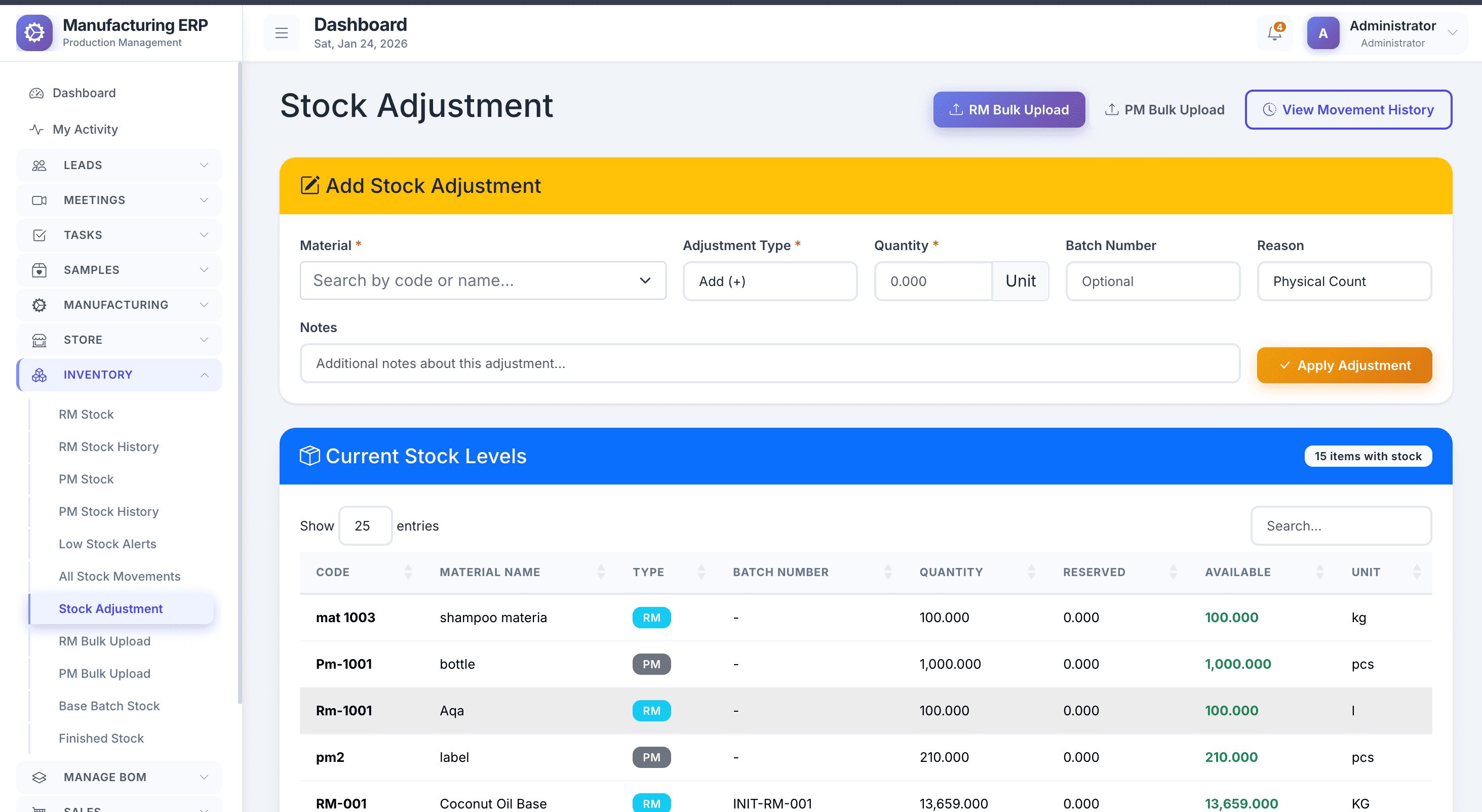
Task: Click the Manufacturing ERP gear logo
Action: (x=34, y=33)
